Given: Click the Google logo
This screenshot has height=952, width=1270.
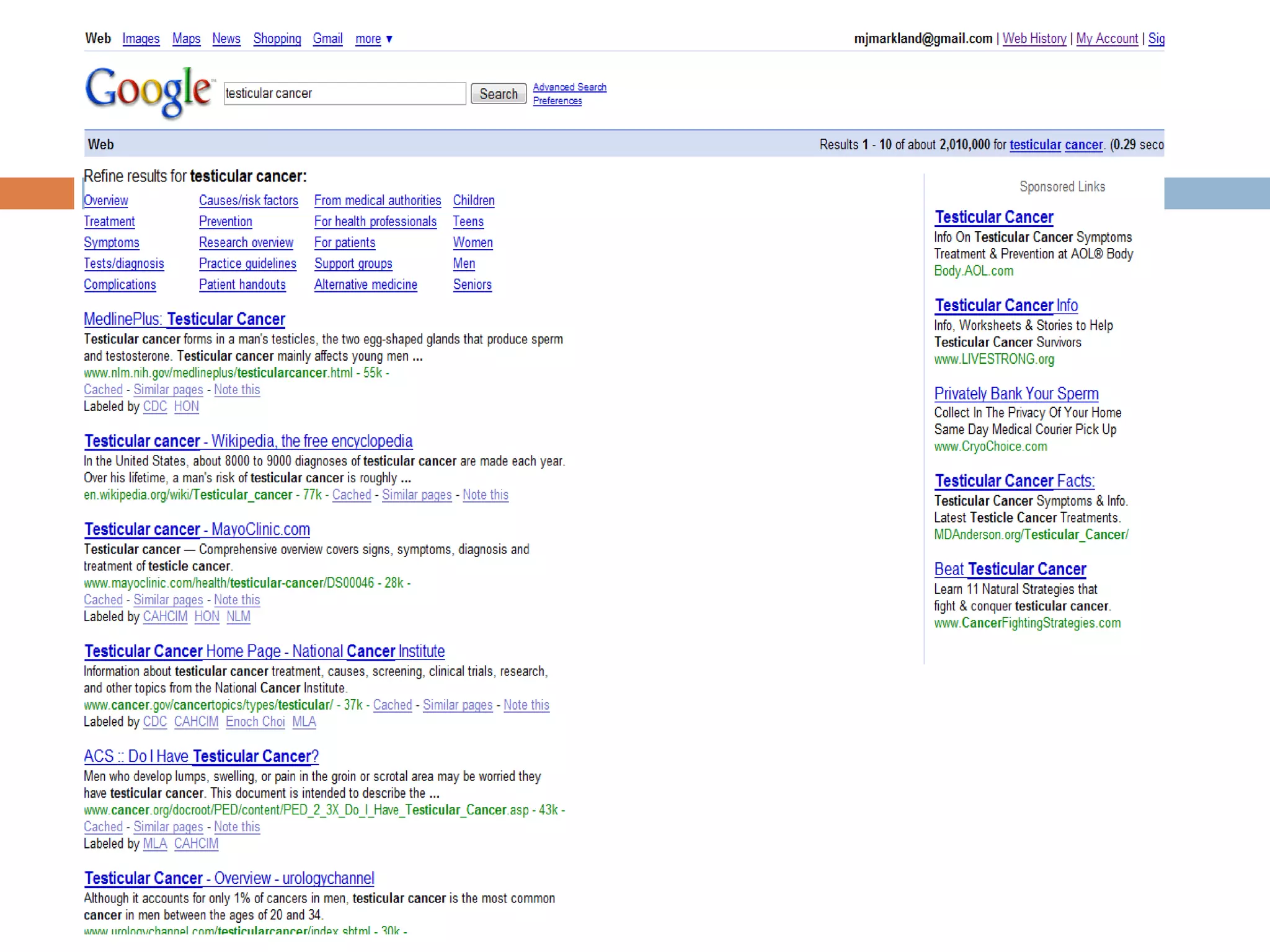Looking at the screenshot, I should 148,91.
